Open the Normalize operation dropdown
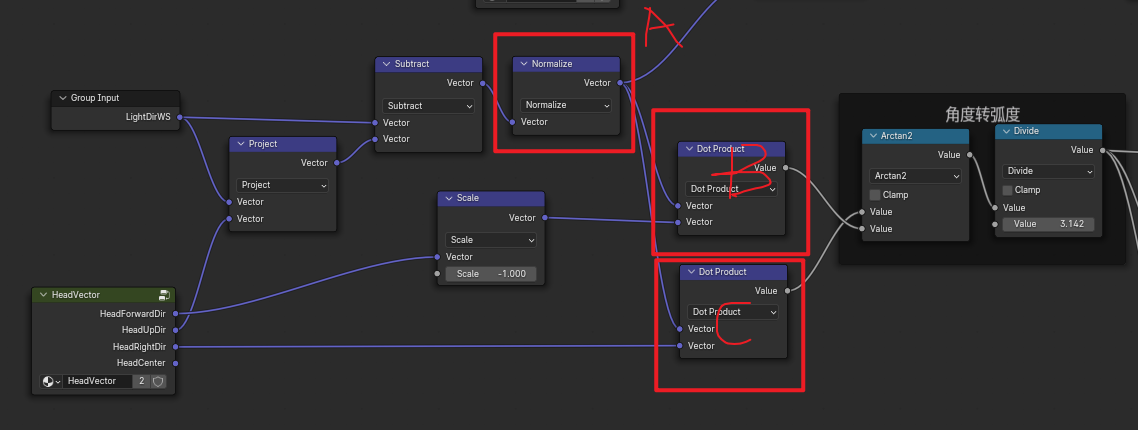This screenshot has height=430, width=1138. click(x=566, y=105)
